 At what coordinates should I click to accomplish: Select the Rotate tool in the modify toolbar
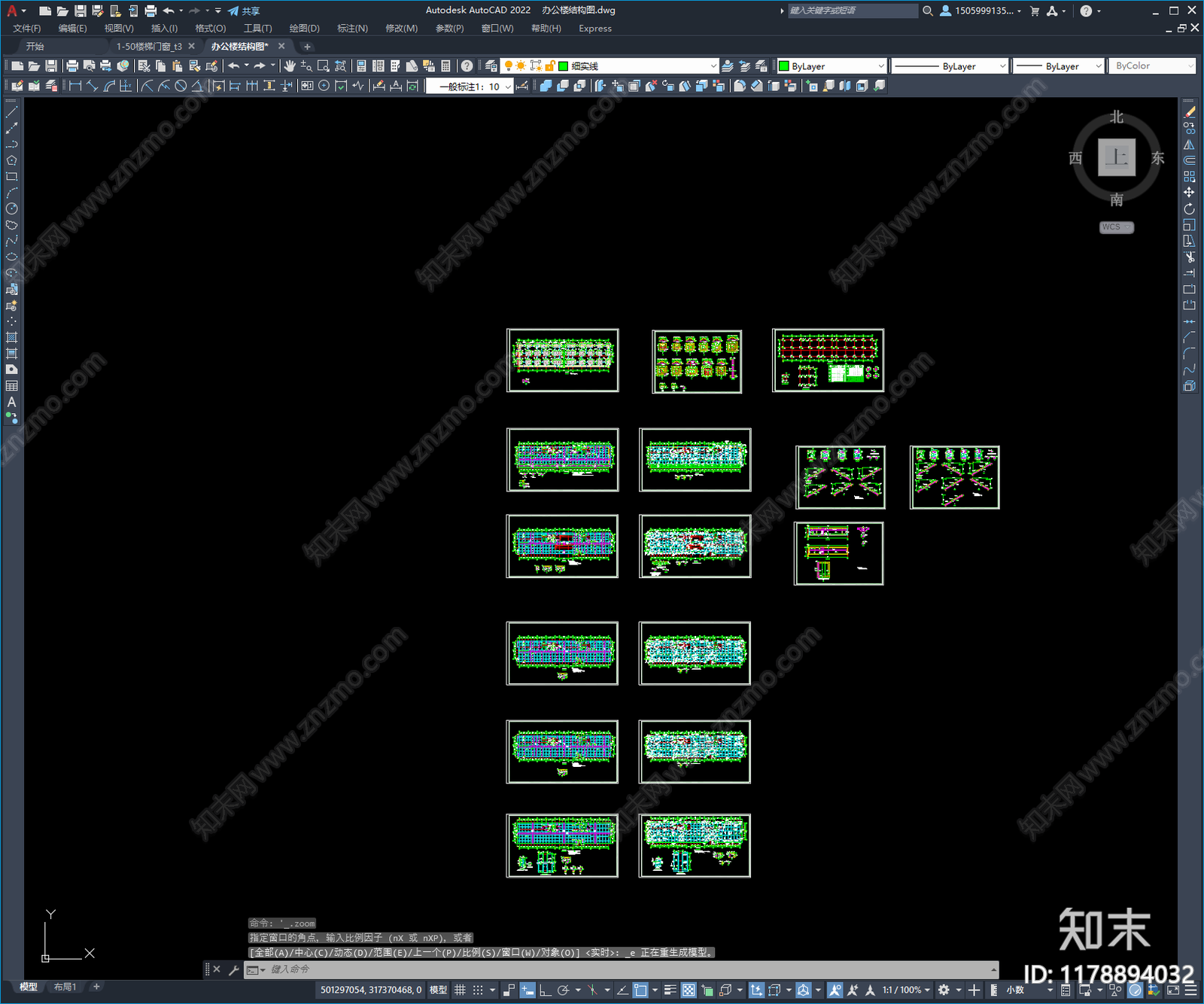point(1190,209)
